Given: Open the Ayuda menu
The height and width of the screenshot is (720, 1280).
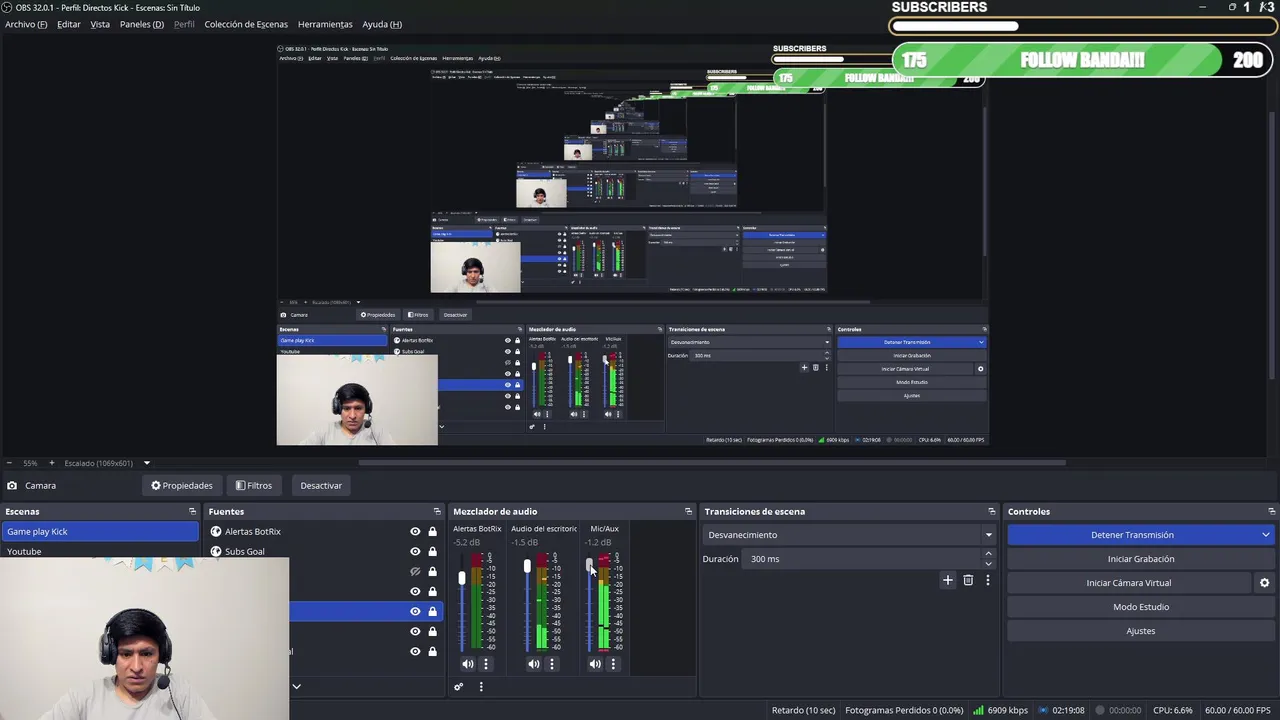Looking at the screenshot, I should pos(382,24).
